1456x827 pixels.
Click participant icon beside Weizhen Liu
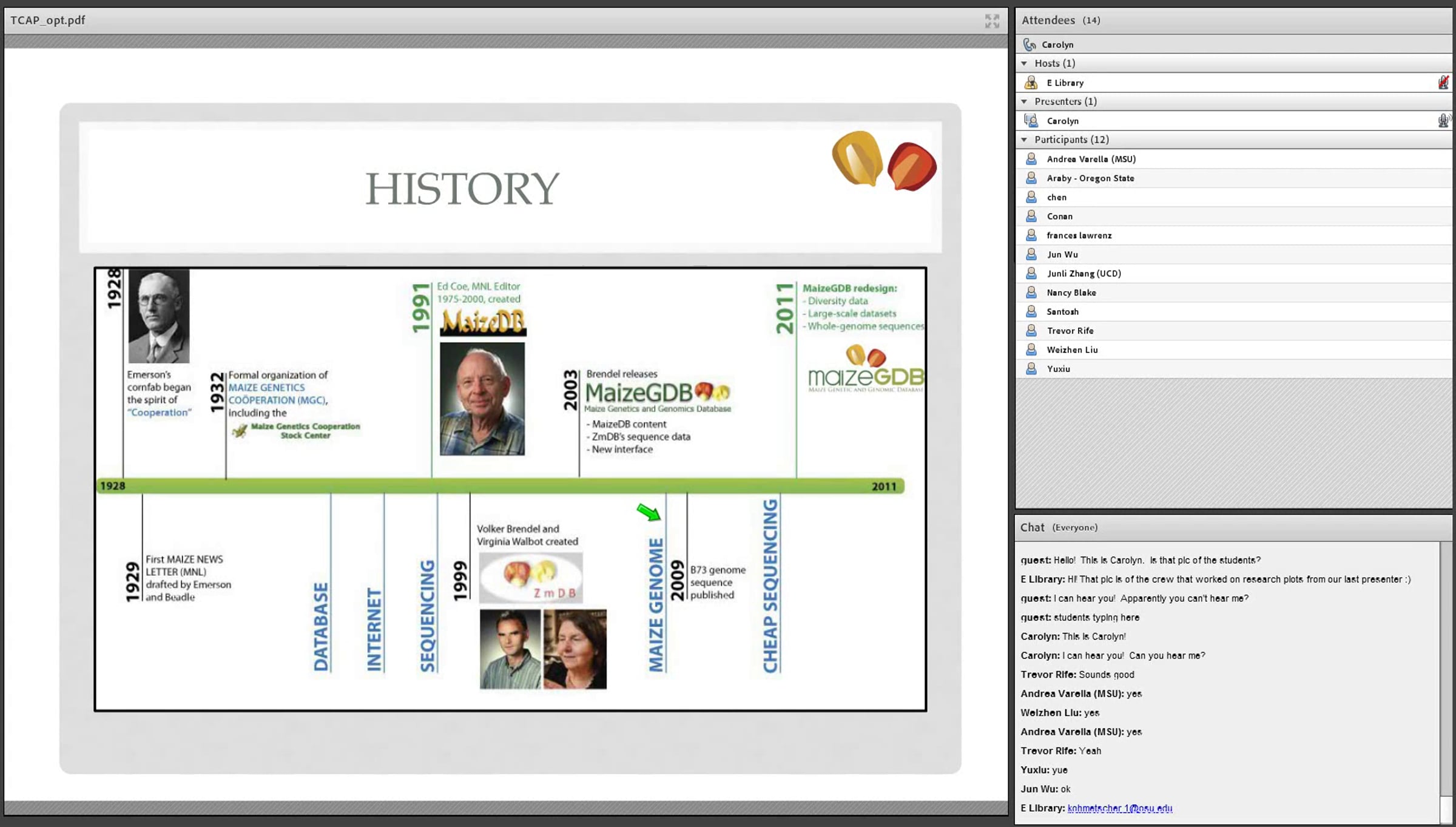pyautogui.click(x=1031, y=350)
